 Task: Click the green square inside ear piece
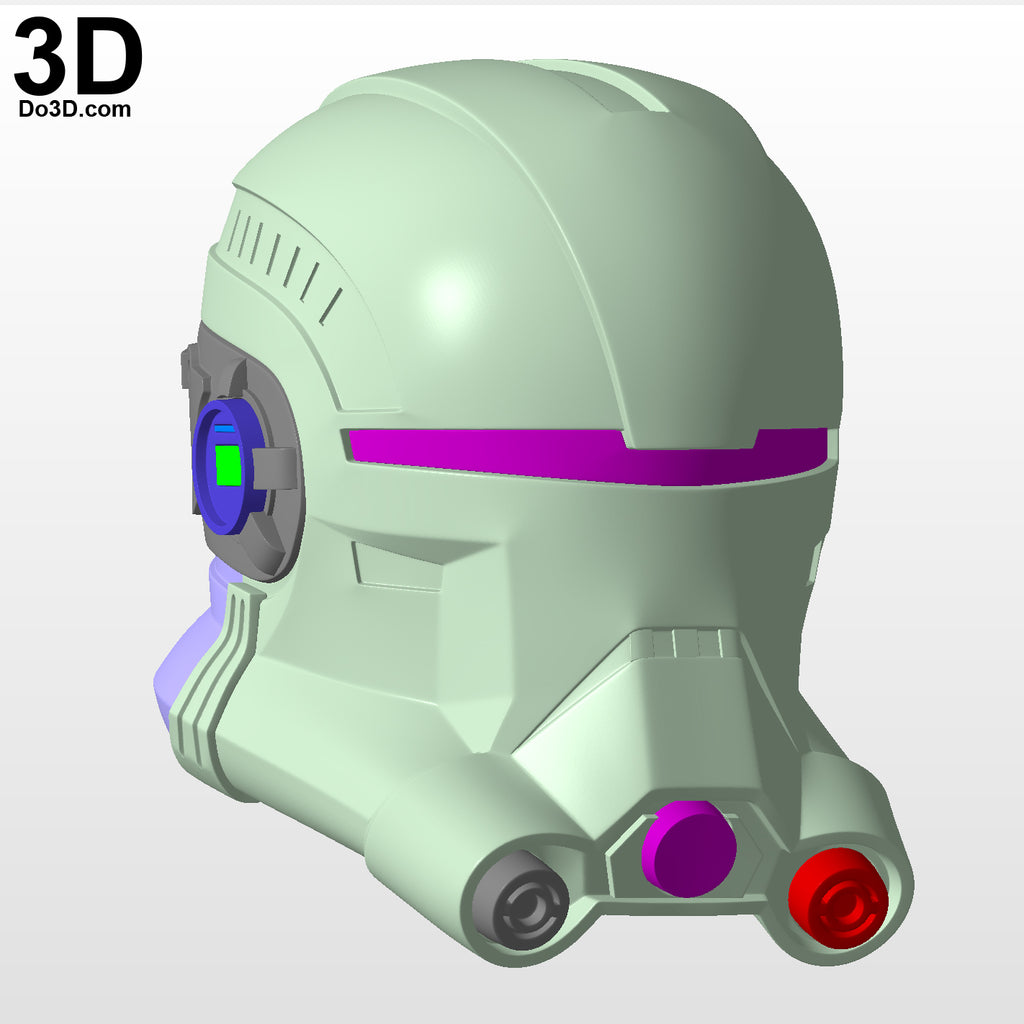[228, 465]
